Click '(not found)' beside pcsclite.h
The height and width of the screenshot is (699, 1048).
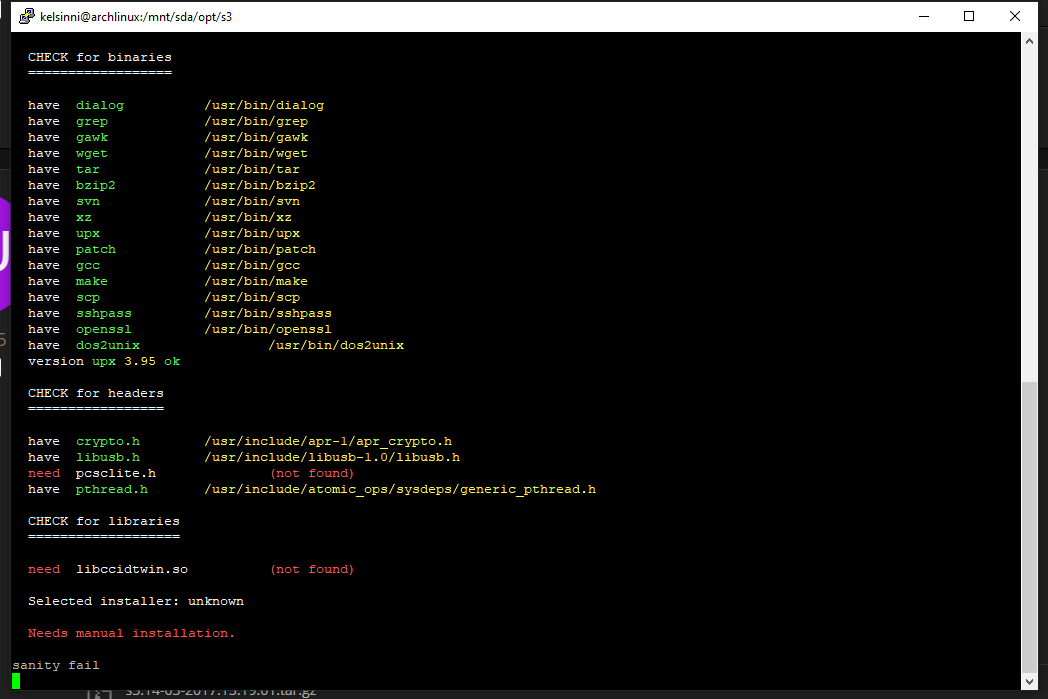[x=312, y=473]
